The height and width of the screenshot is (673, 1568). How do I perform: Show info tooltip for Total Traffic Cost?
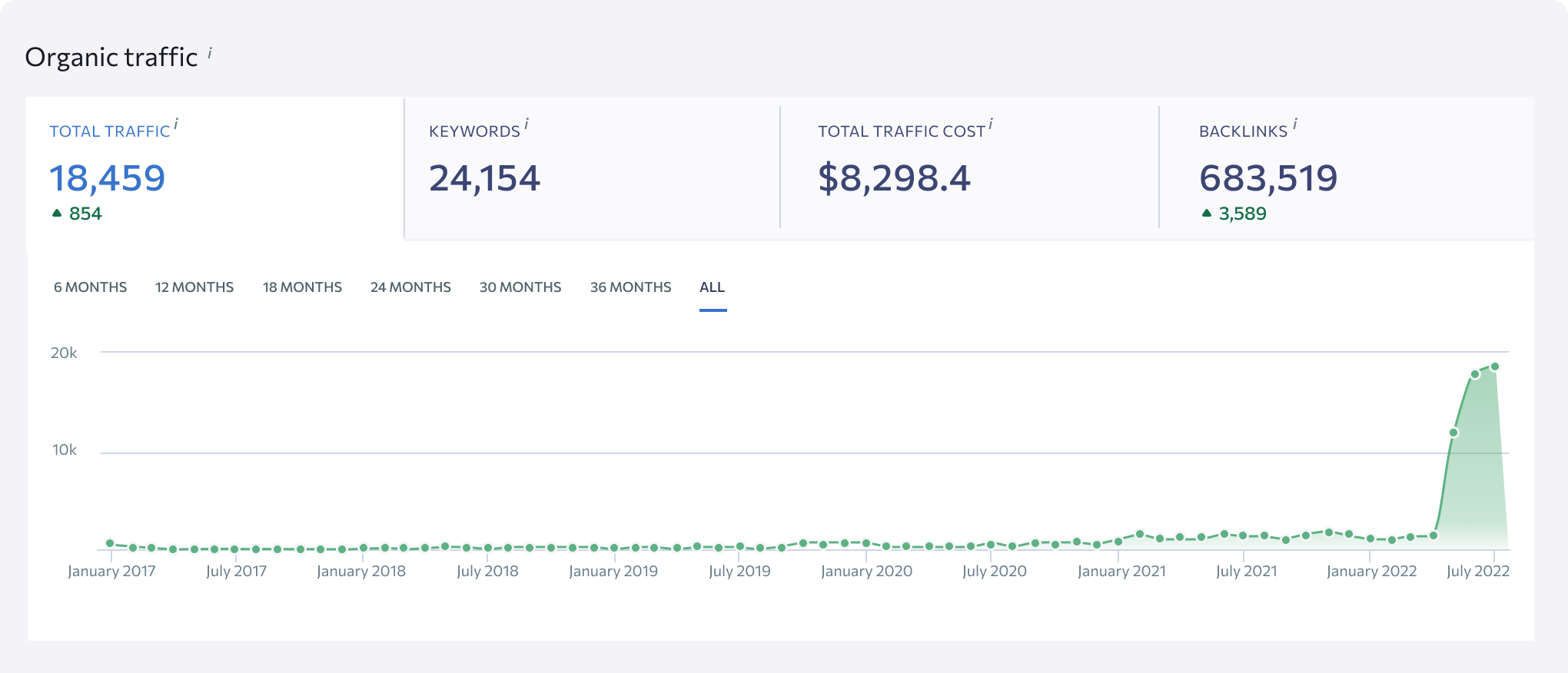click(x=991, y=123)
